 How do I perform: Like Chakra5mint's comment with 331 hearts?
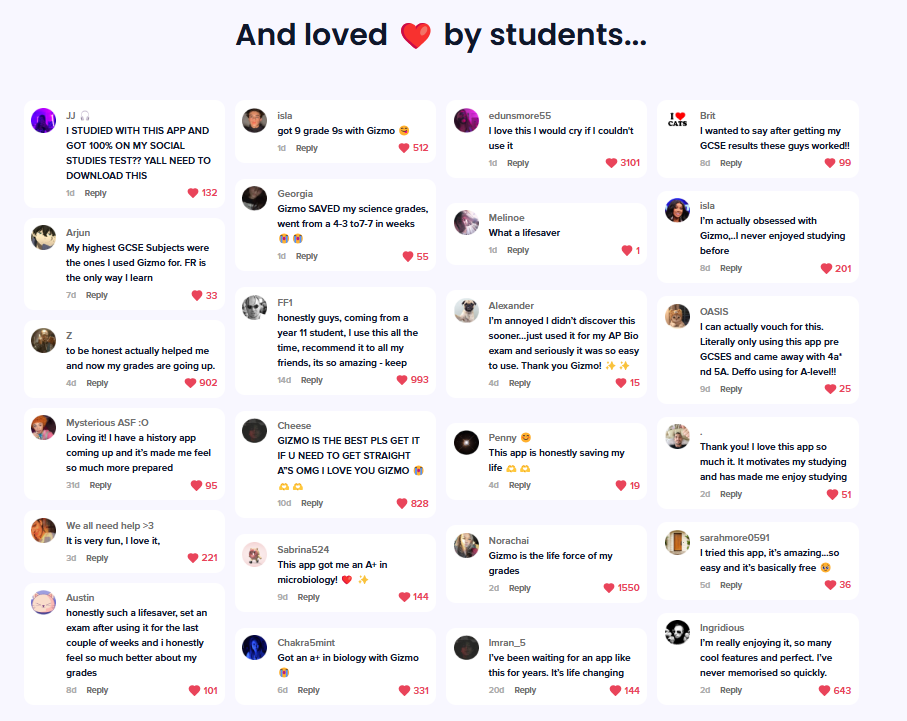[405, 690]
